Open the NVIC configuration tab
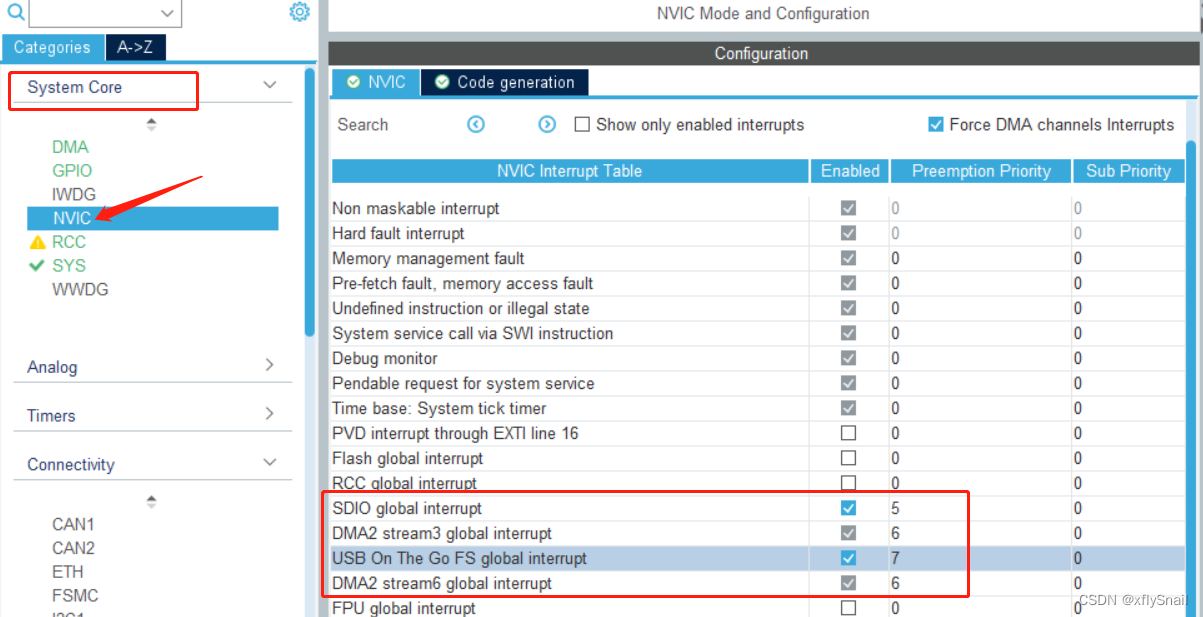This screenshot has height=617, width=1203. click(375, 82)
